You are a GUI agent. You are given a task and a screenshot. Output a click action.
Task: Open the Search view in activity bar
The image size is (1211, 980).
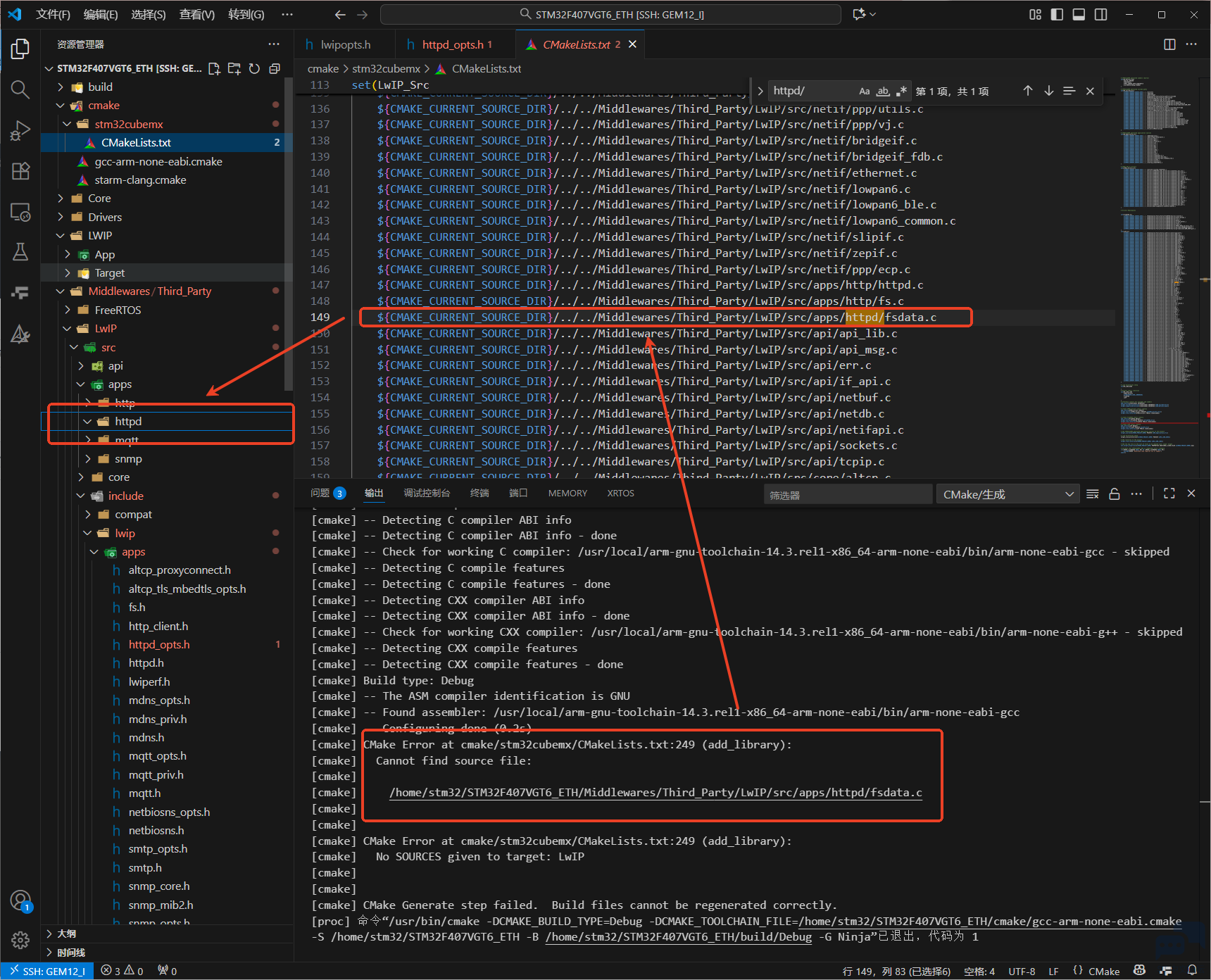[x=20, y=89]
